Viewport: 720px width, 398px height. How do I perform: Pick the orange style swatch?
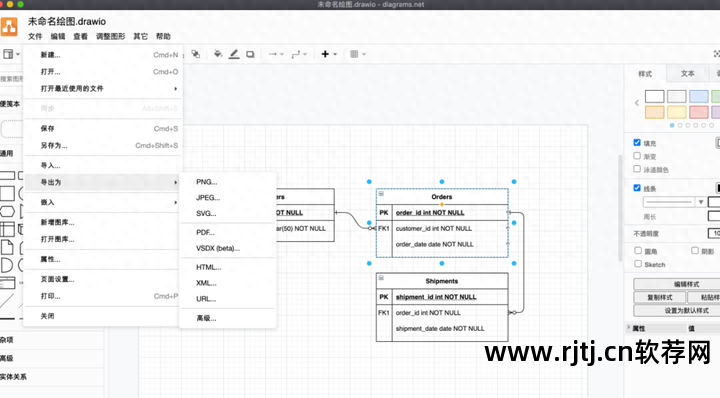point(654,112)
